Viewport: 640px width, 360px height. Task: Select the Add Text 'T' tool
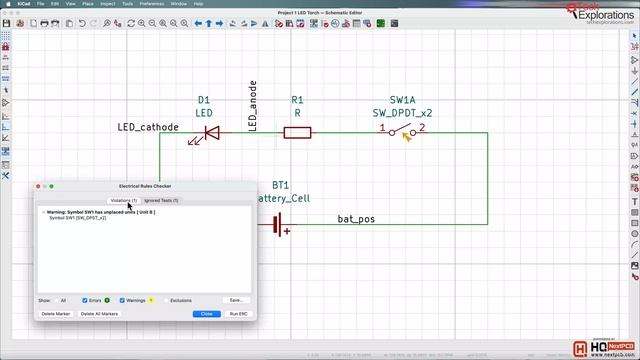point(634,202)
